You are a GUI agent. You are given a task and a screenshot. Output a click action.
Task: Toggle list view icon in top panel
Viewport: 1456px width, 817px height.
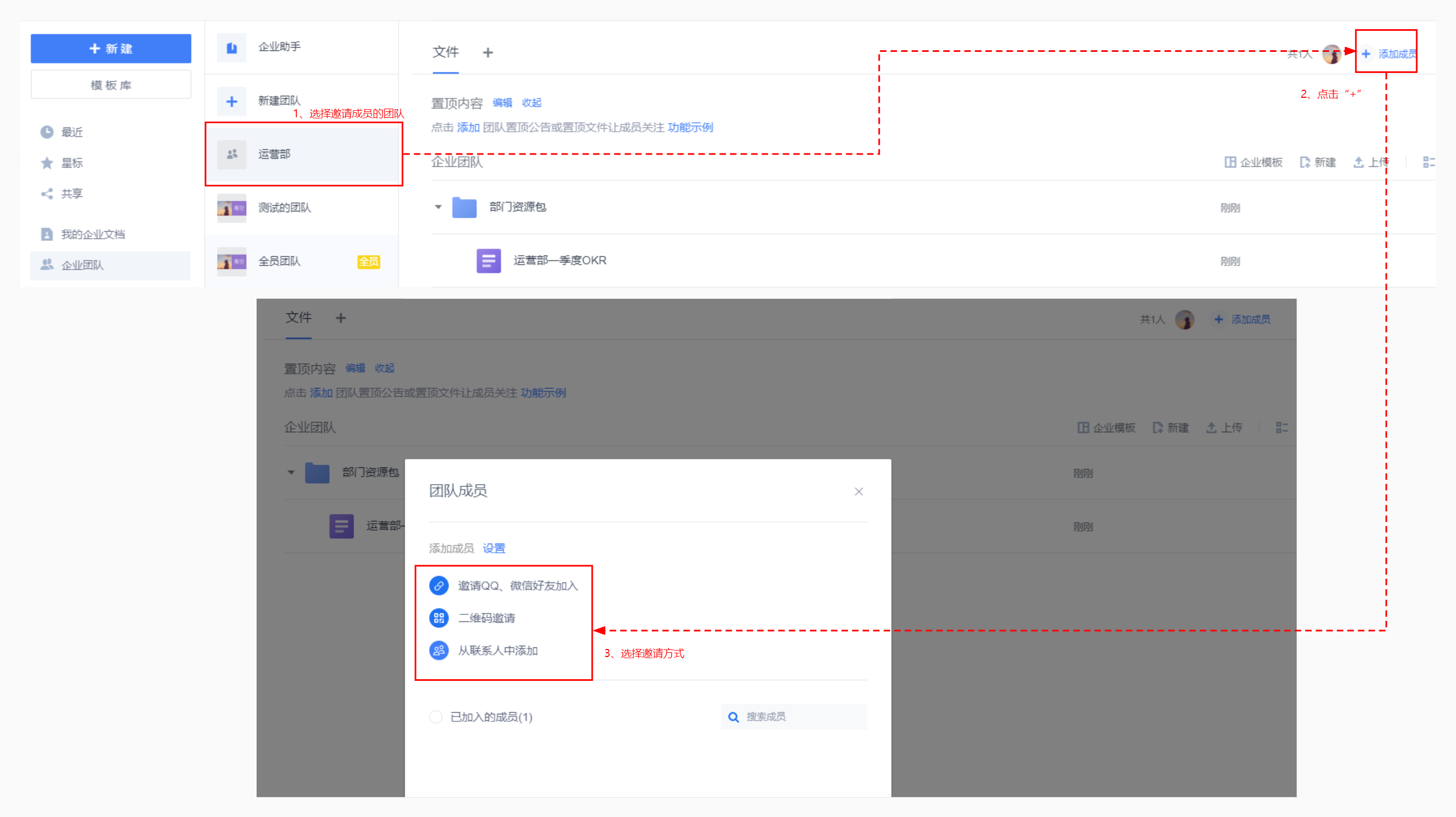pyautogui.click(x=1428, y=162)
